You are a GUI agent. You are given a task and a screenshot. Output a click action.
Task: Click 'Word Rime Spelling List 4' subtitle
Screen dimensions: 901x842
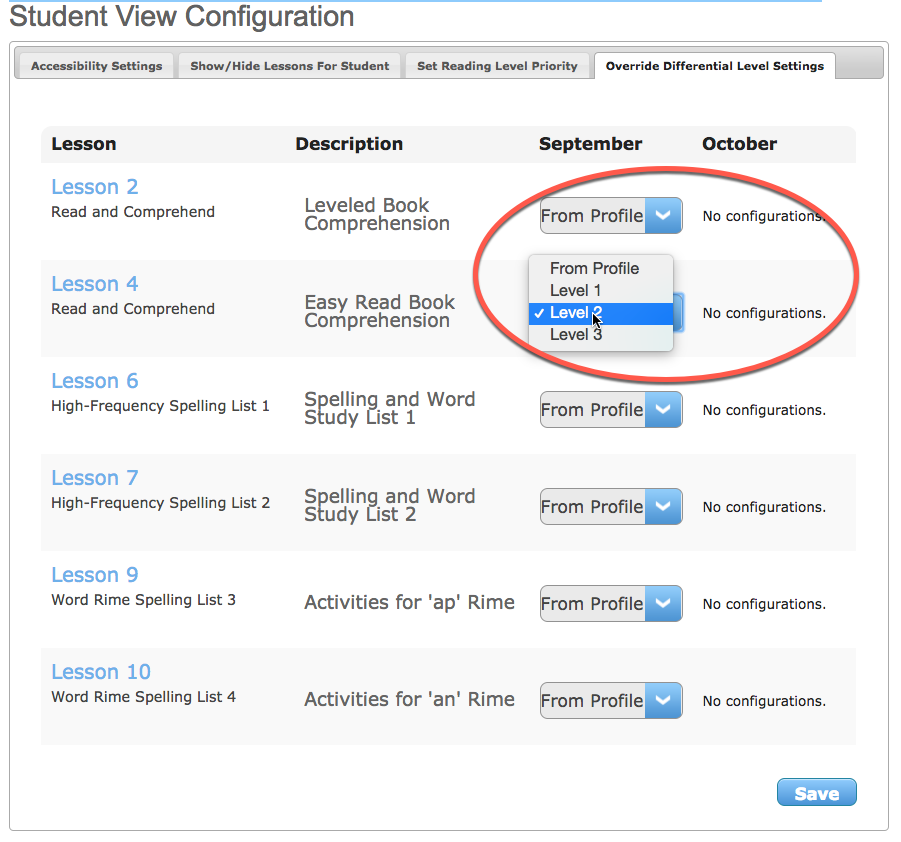pos(144,697)
